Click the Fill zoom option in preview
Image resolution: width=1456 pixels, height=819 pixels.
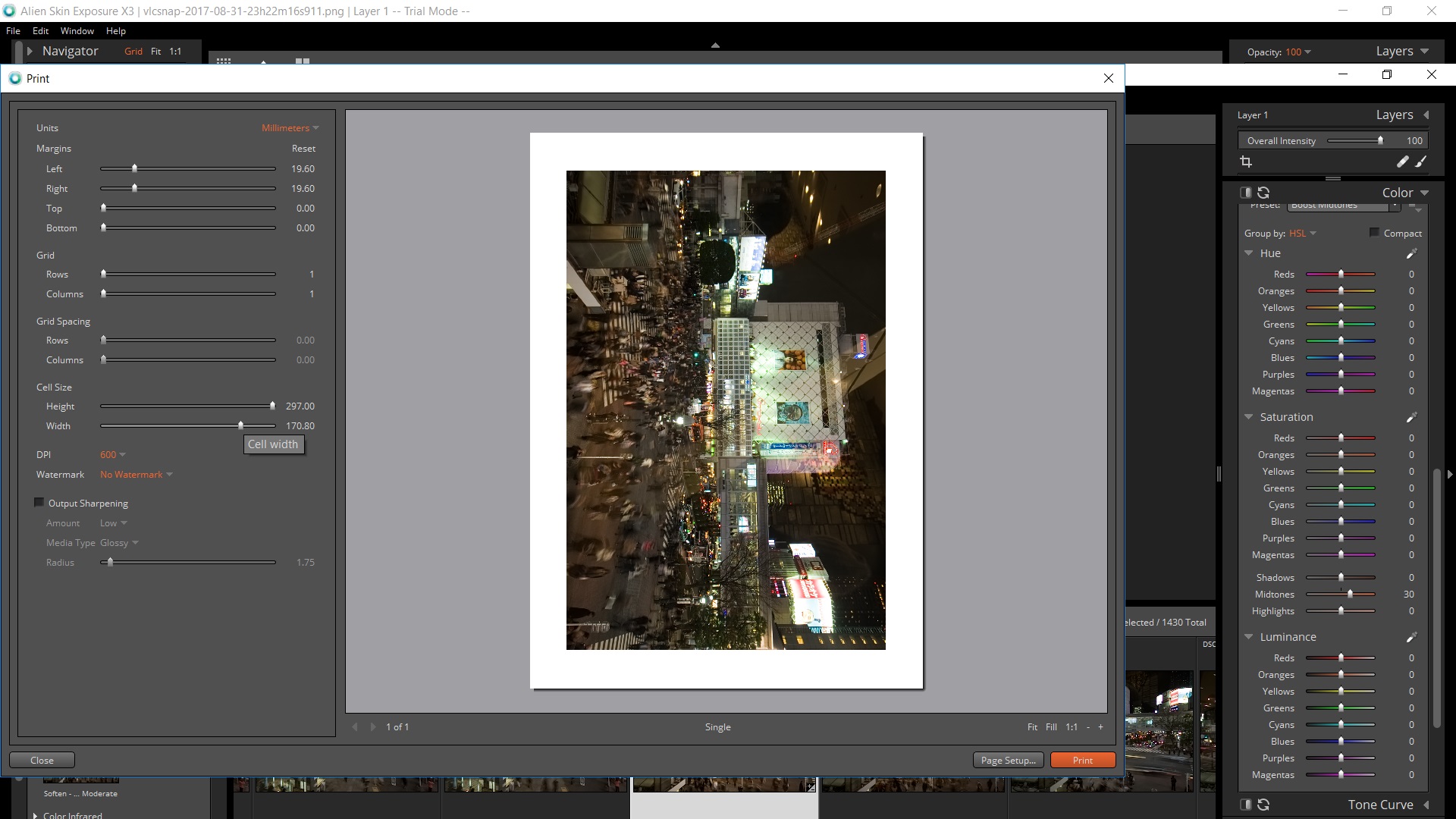tap(1051, 726)
